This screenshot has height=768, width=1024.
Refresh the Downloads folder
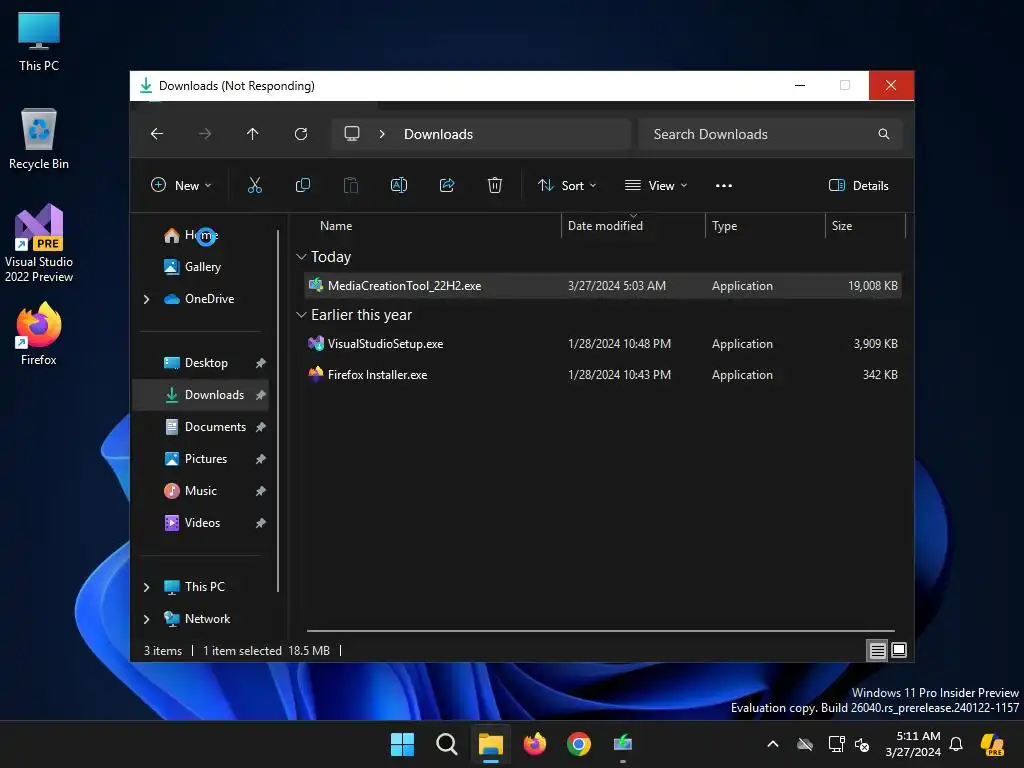[301, 134]
